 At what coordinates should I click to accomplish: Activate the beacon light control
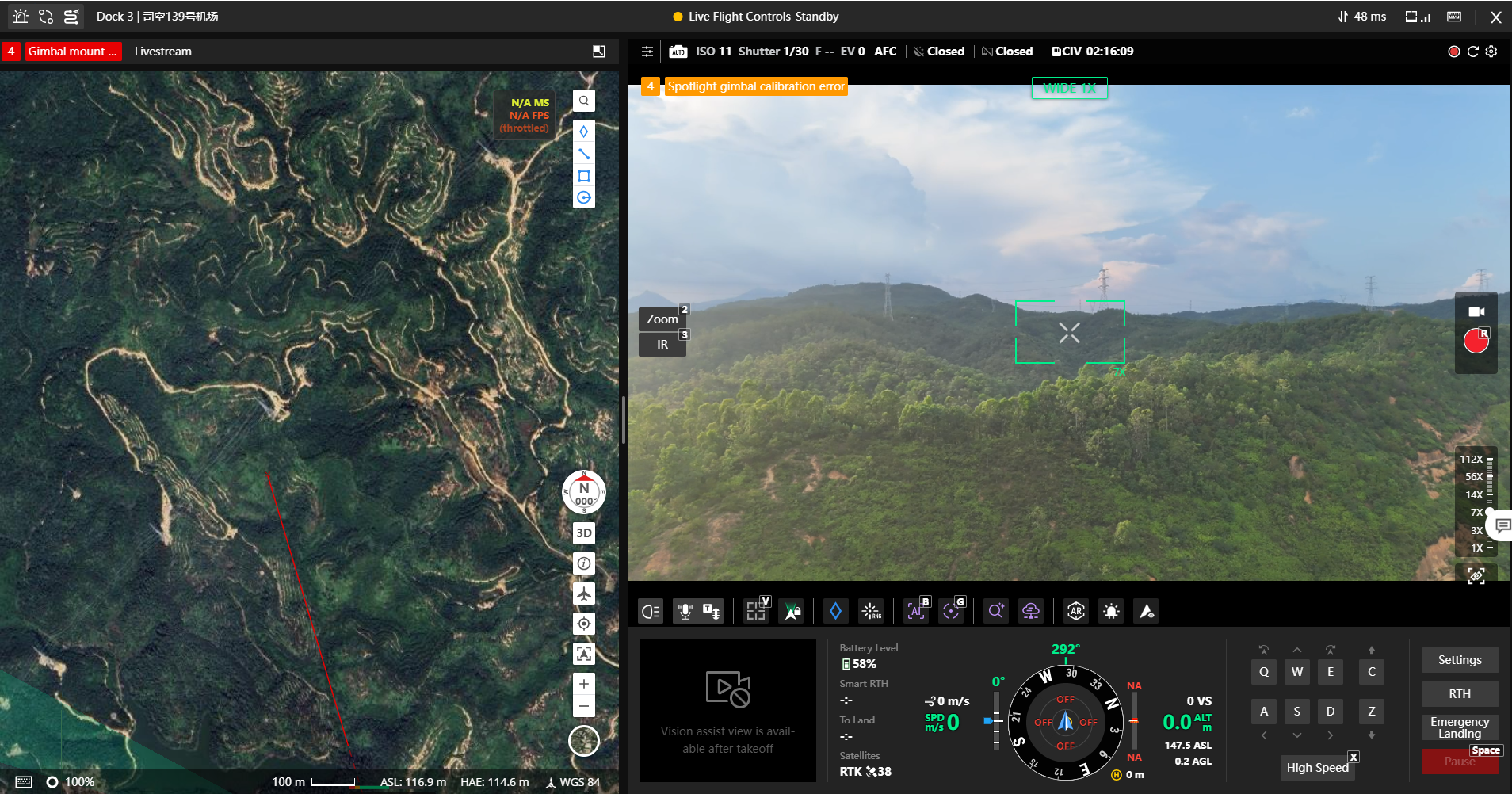click(1111, 610)
